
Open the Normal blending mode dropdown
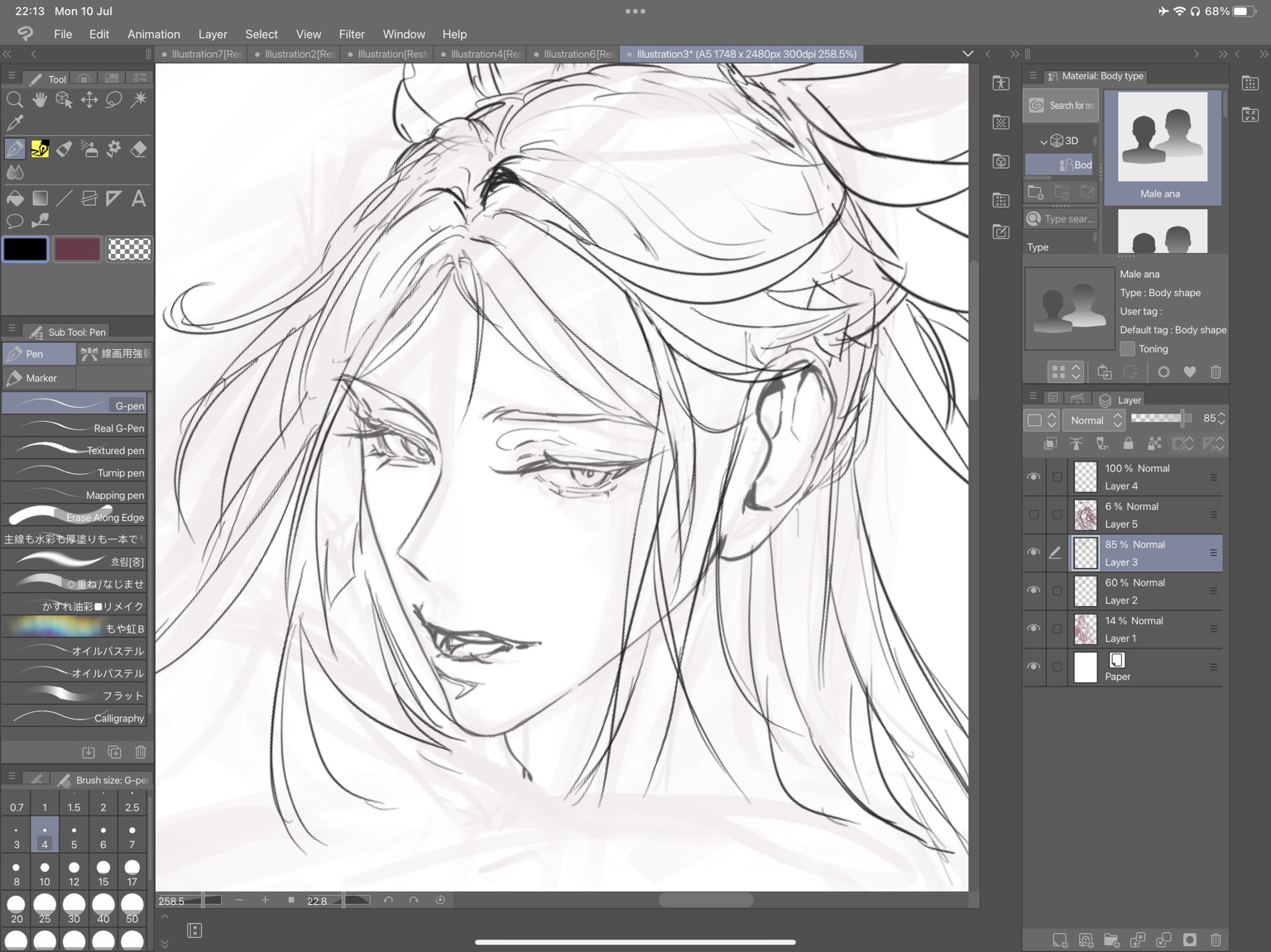tap(1093, 420)
